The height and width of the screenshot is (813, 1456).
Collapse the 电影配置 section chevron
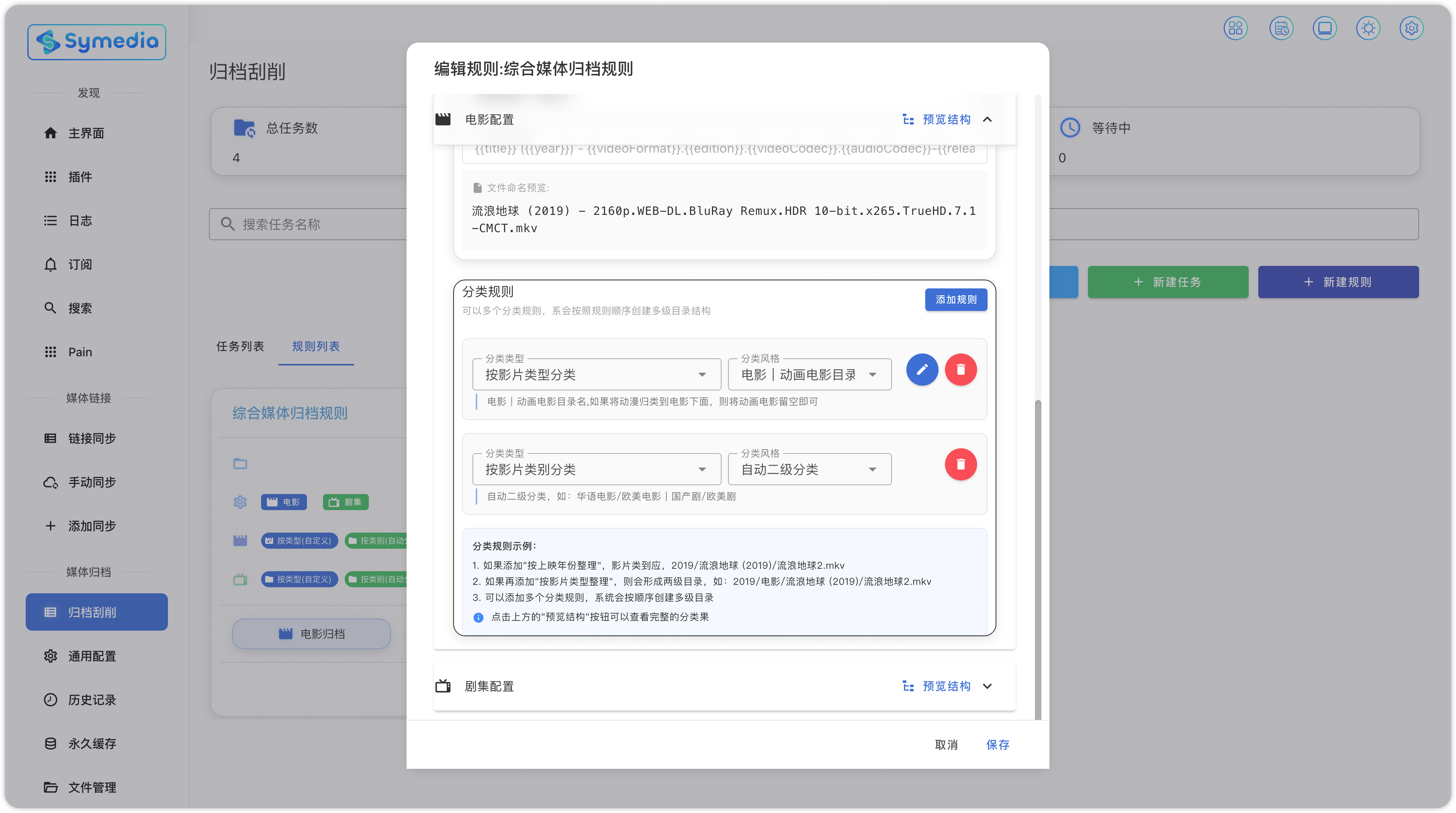[988, 119]
